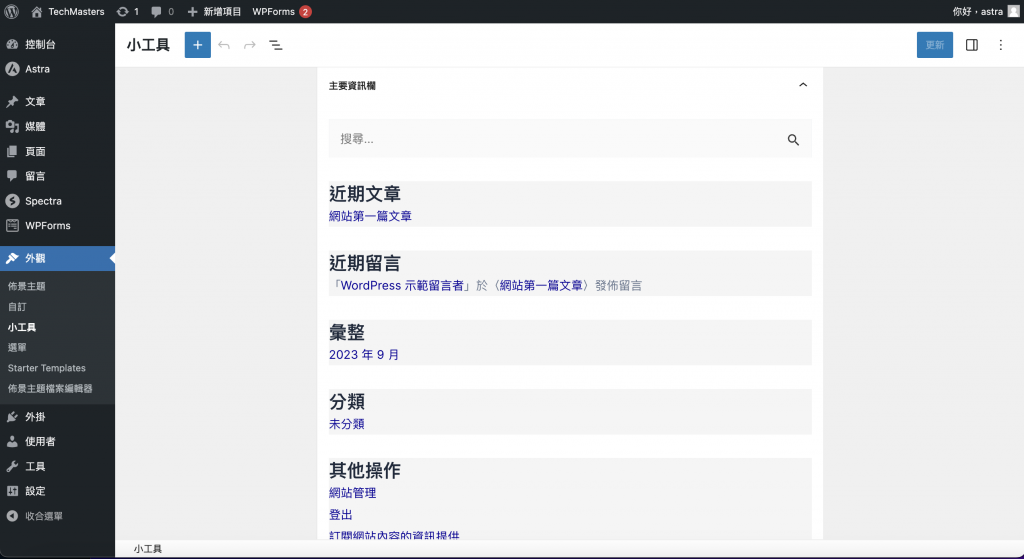Screen dimensions: 1024x559
Task: Open 留言 comments in sidebar
Action: click(x=57, y=176)
